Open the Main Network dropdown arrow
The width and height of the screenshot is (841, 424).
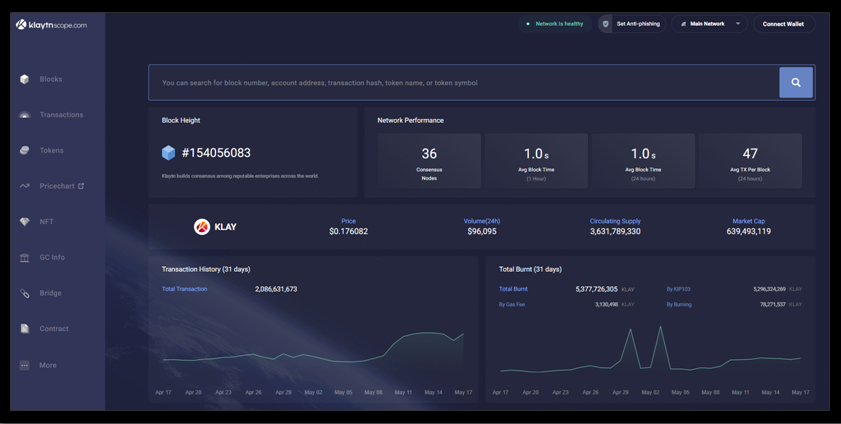(738, 24)
